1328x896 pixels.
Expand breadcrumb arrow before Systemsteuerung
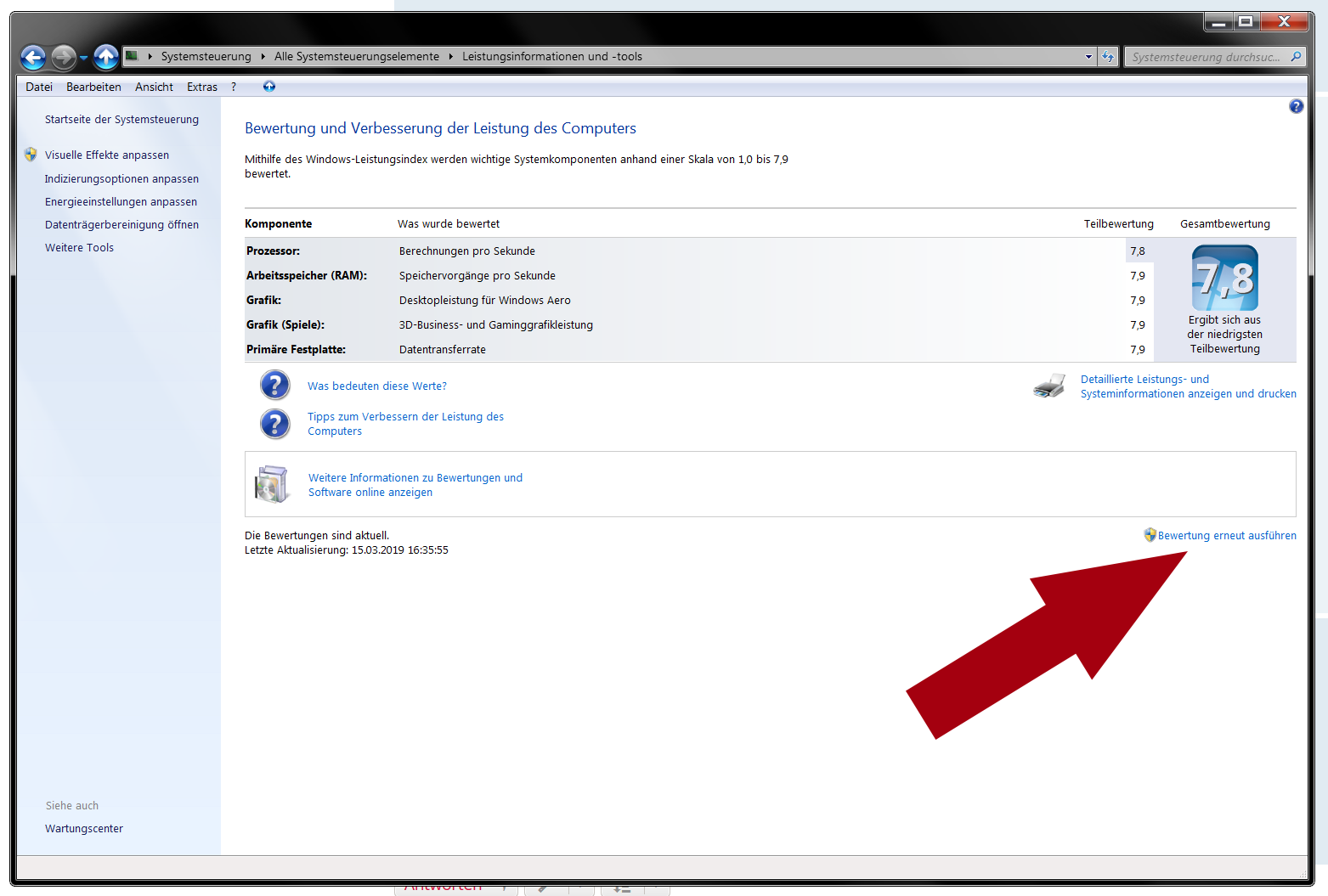coord(150,57)
